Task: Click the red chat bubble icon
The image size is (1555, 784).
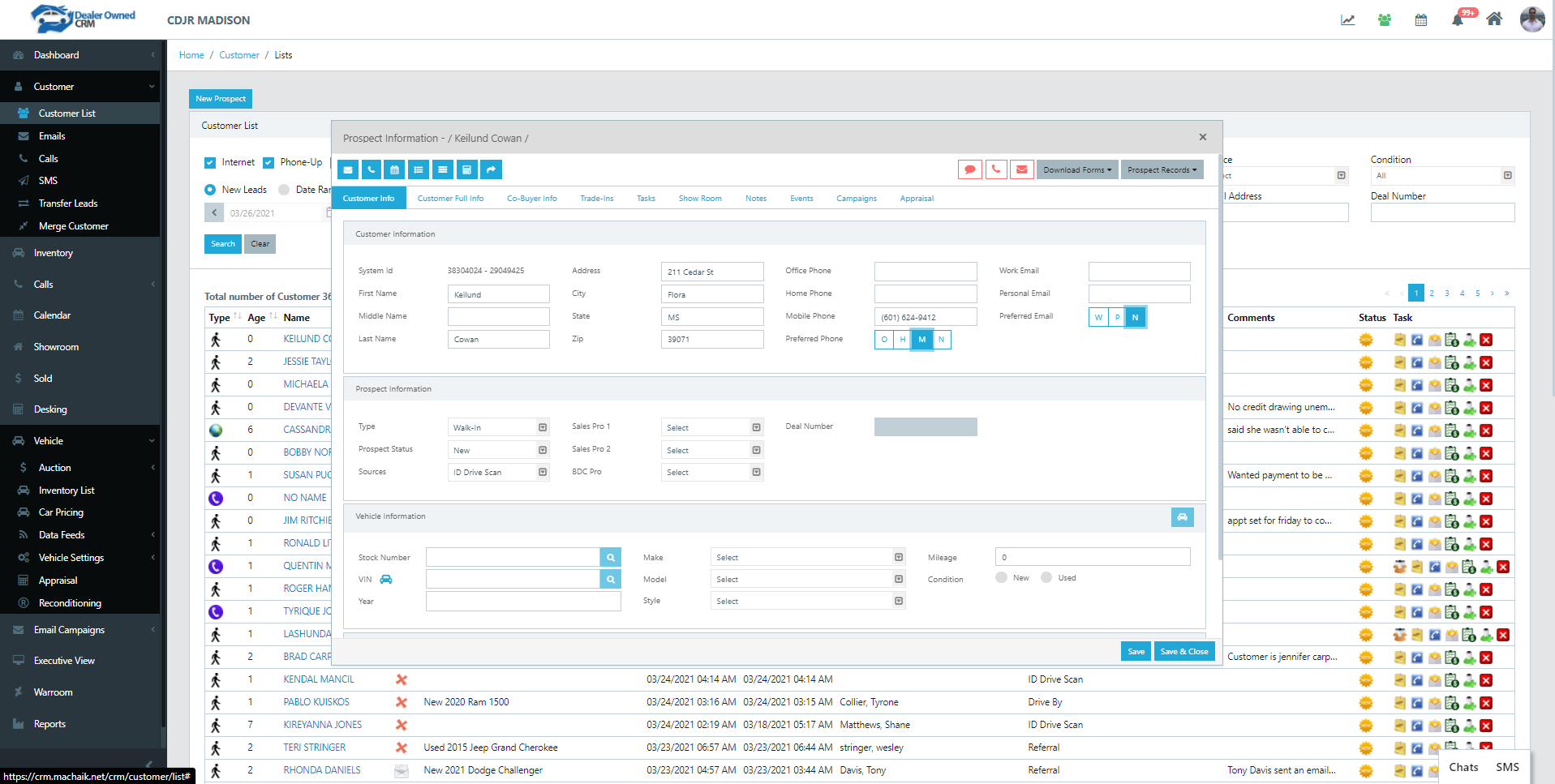Action: [969, 169]
